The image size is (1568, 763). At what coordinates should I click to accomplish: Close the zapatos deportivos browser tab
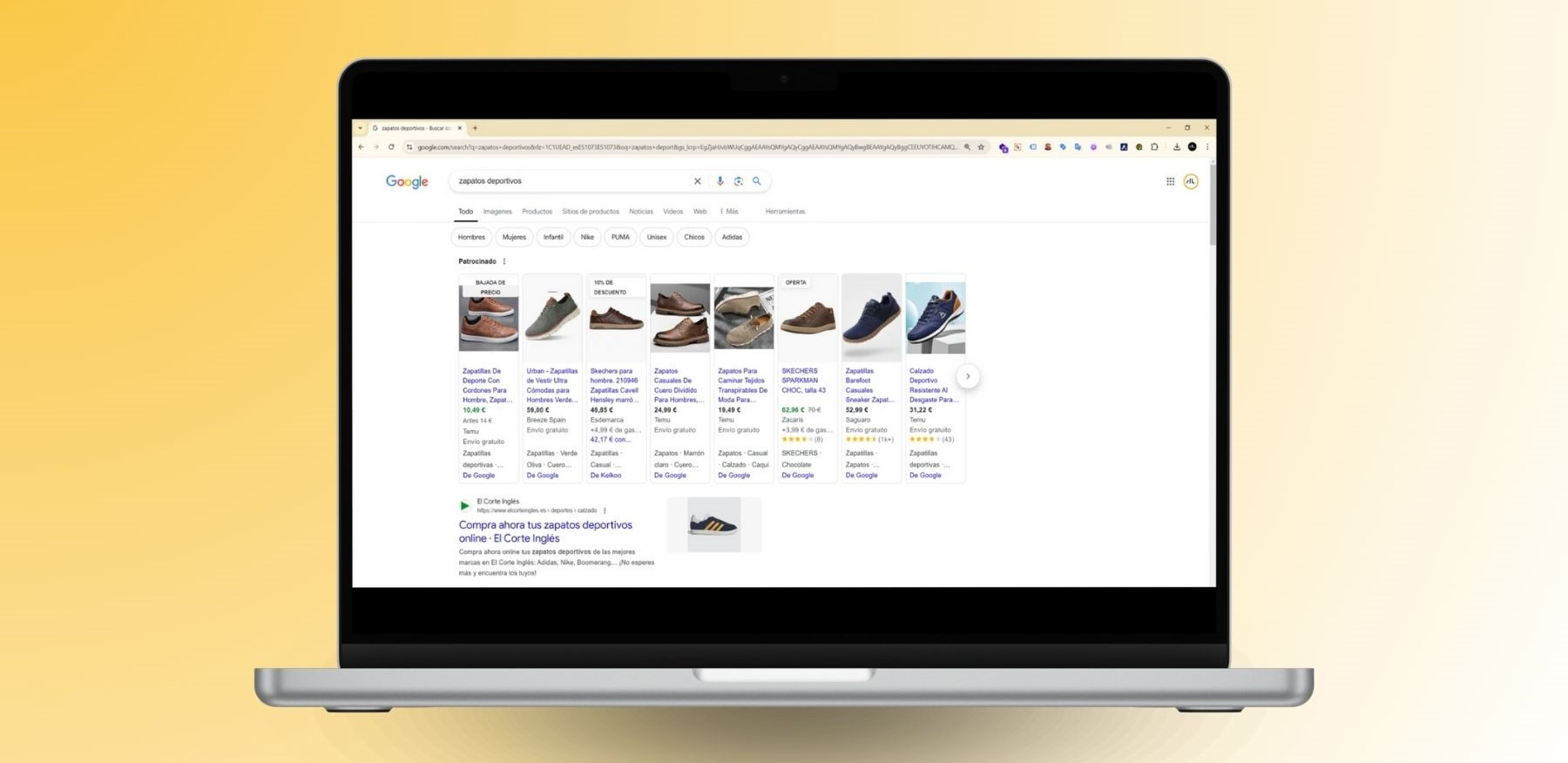click(460, 128)
